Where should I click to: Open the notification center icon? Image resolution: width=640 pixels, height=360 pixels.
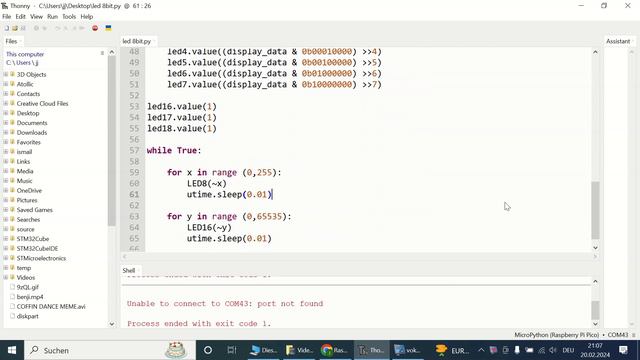(x=623, y=350)
